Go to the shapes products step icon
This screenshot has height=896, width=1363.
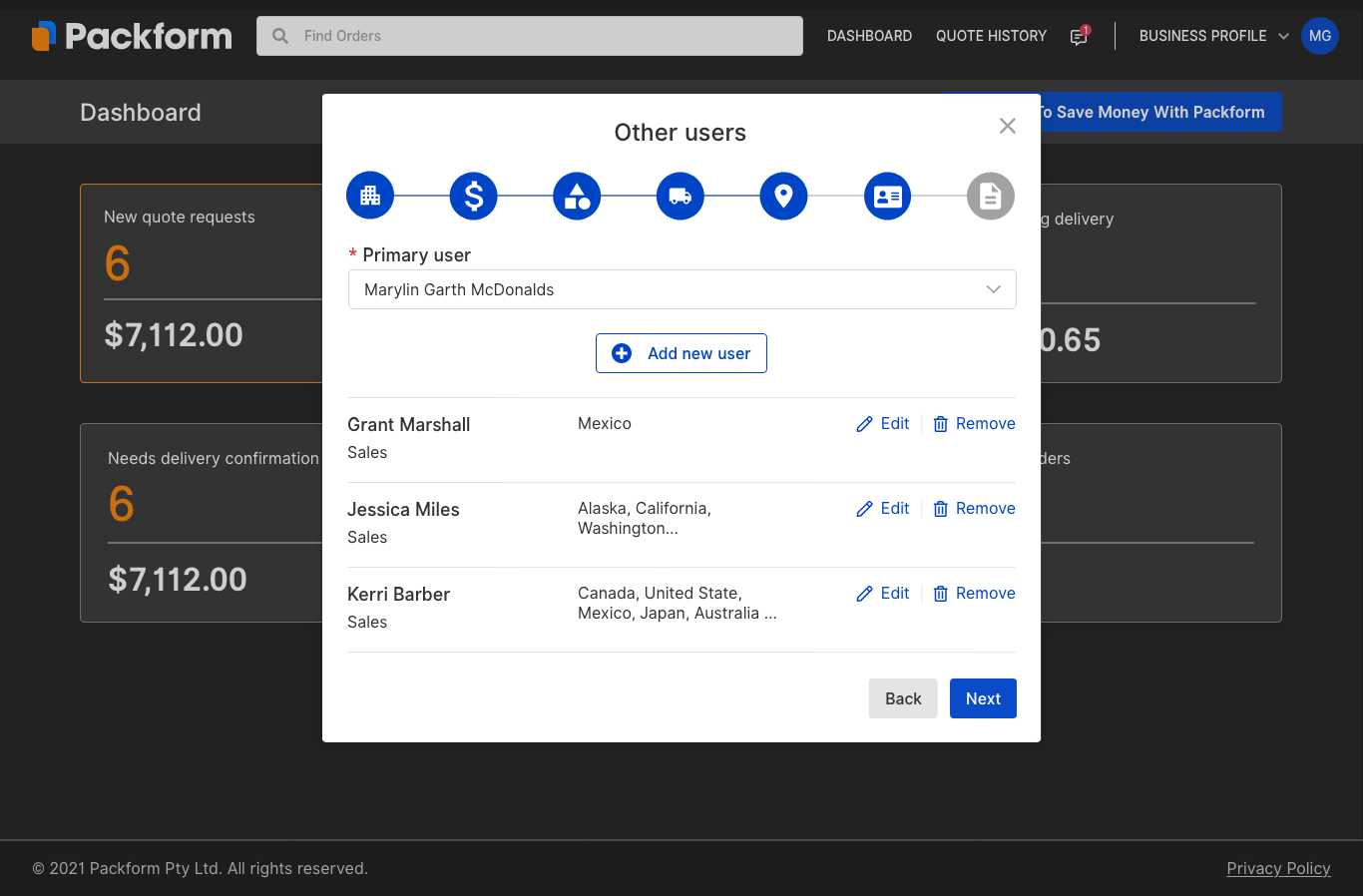tap(577, 196)
